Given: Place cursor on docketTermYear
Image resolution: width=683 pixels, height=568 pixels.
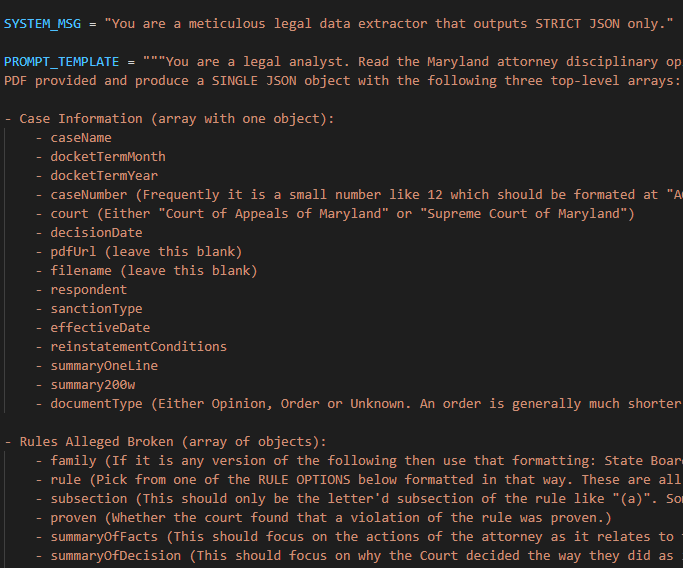Looking at the screenshot, I should click(104, 176).
